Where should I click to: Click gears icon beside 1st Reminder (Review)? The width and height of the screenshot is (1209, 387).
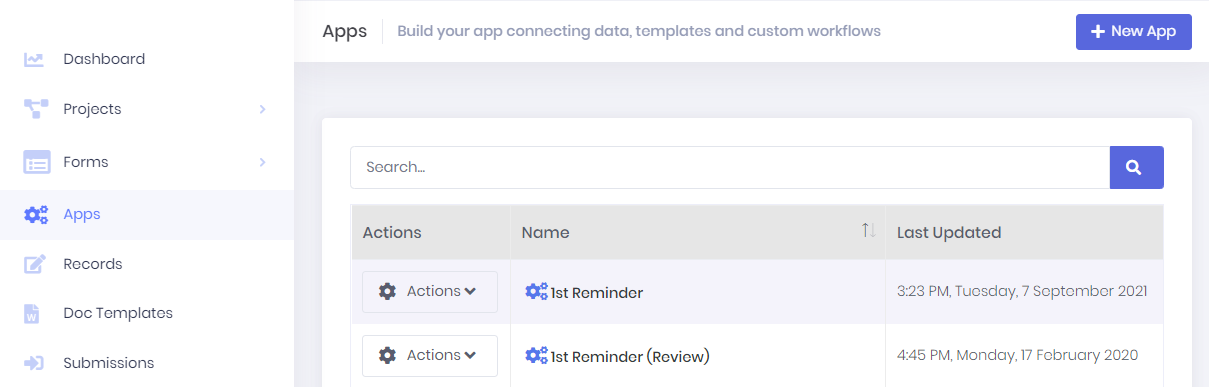pos(536,355)
